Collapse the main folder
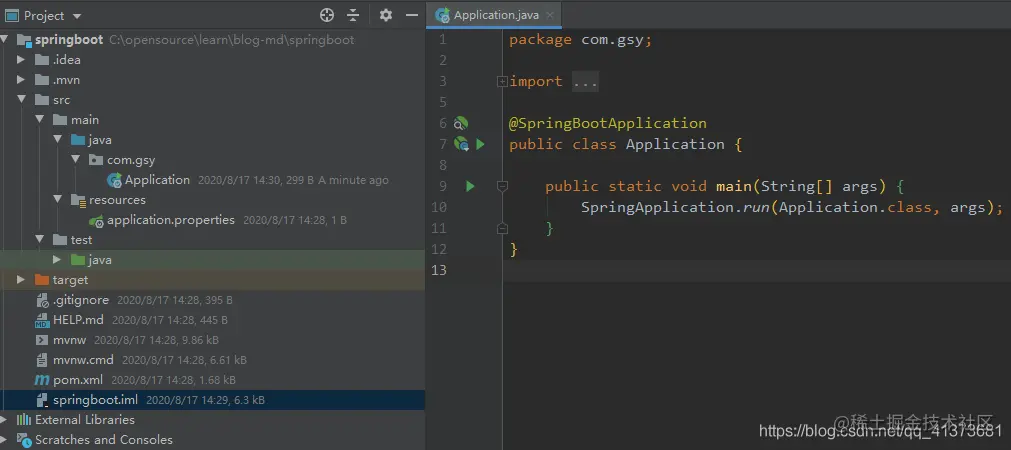This screenshot has height=450, width=1011. click(39, 120)
